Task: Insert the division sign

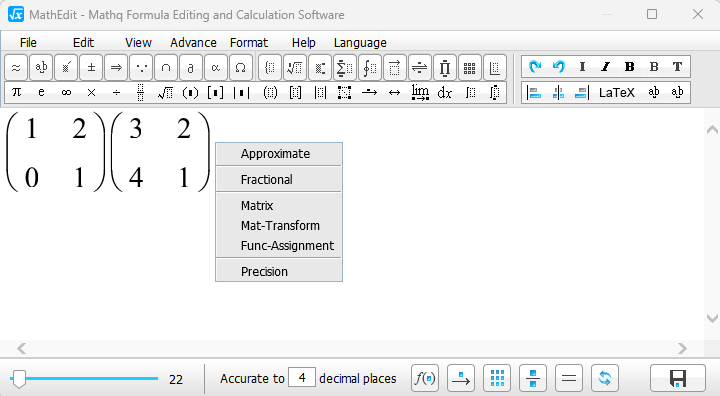Action: click(x=116, y=92)
